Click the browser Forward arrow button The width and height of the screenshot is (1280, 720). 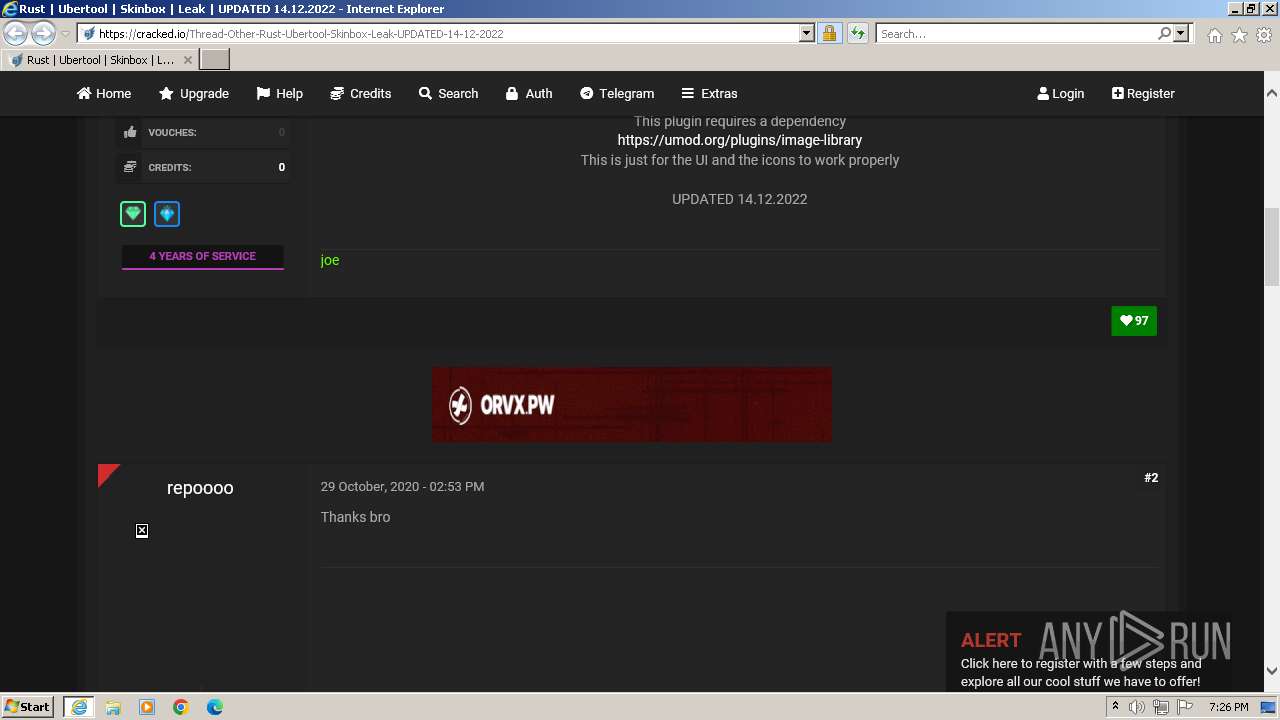pyautogui.click(x=43, y=33)
